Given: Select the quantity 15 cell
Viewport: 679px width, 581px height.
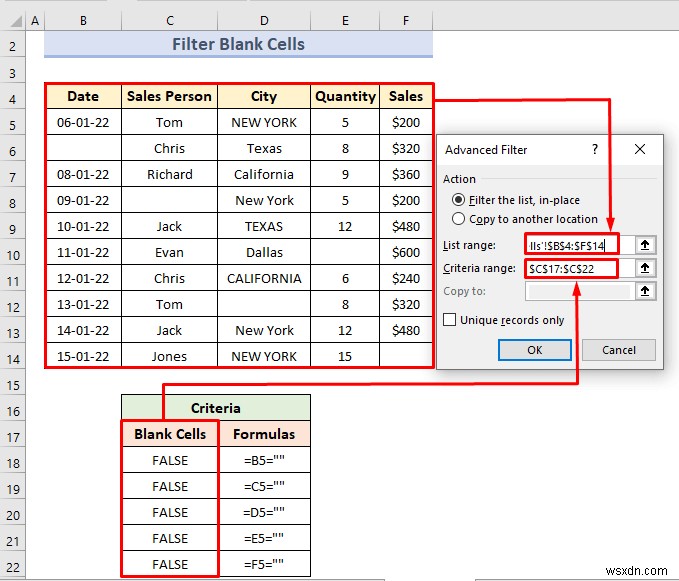Looking at the screenshot, I should 345,356.
